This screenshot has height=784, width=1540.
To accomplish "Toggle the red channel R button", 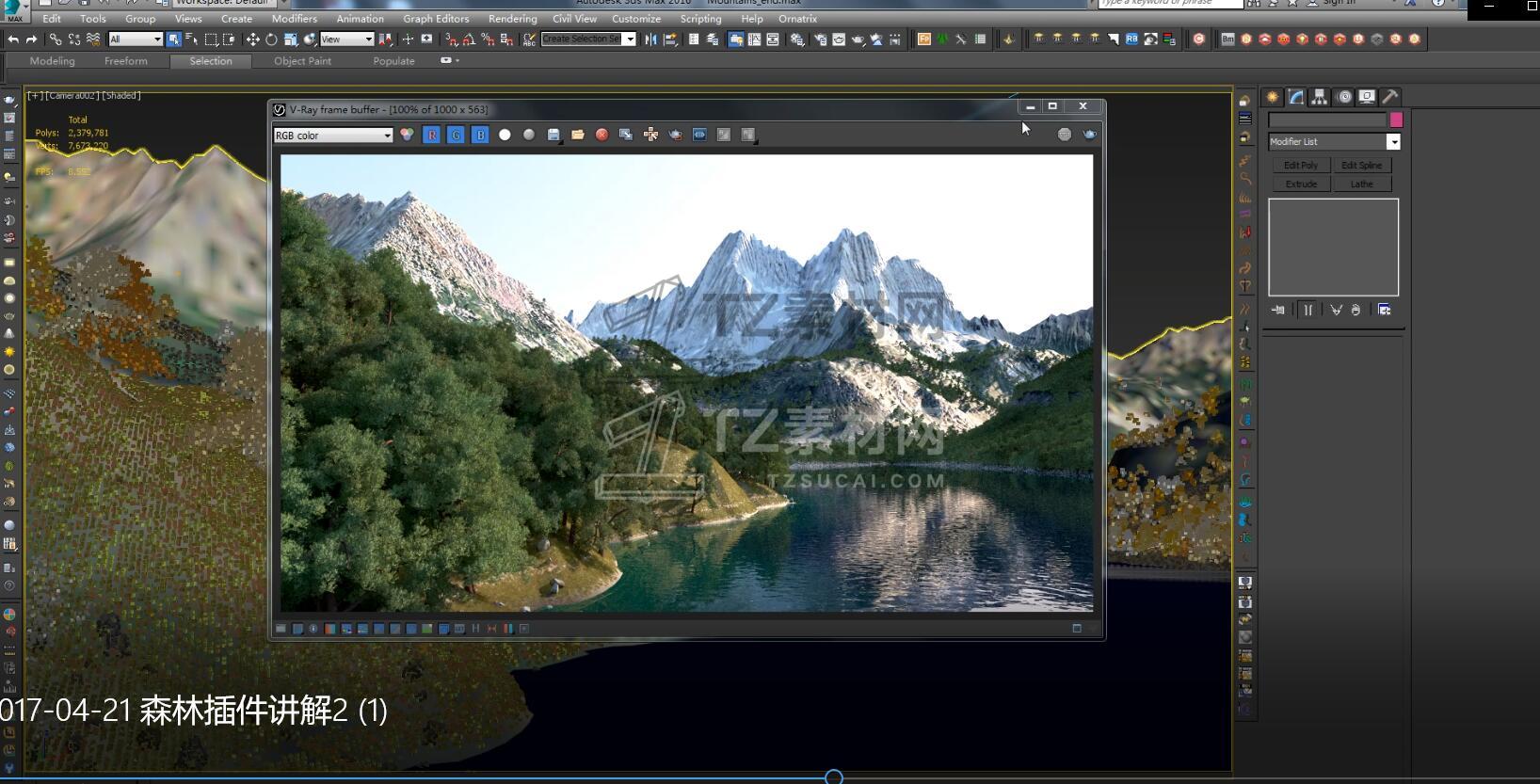I will [431, 136].
